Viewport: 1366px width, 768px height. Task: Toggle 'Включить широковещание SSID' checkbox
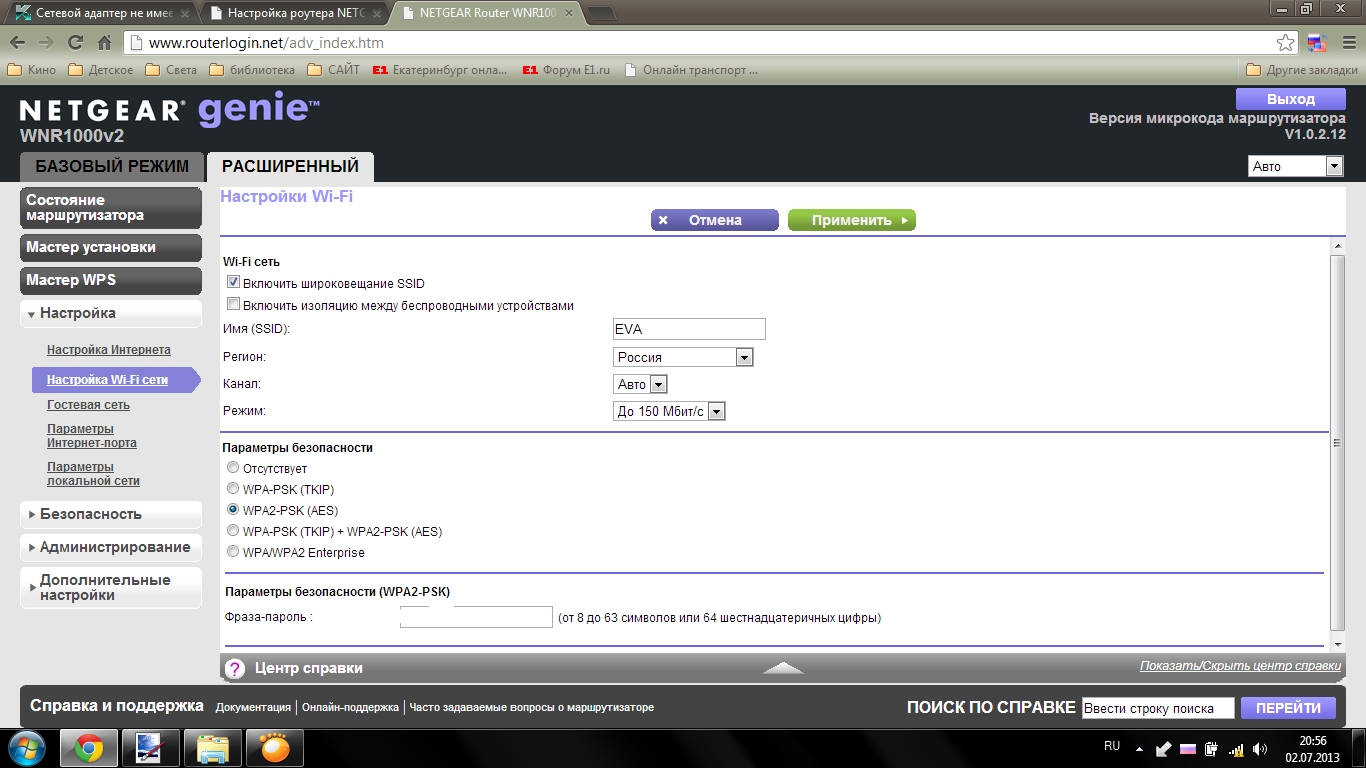pyautogui.click(x=234, y=284)
